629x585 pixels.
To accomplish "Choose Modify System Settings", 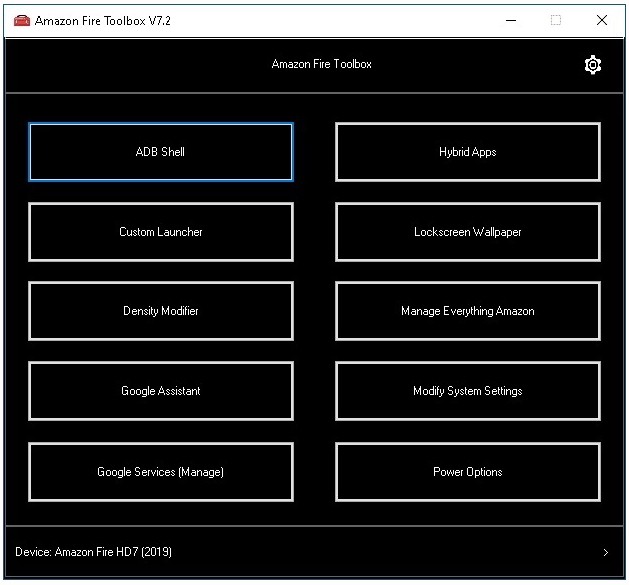I will tap(467, 391).
